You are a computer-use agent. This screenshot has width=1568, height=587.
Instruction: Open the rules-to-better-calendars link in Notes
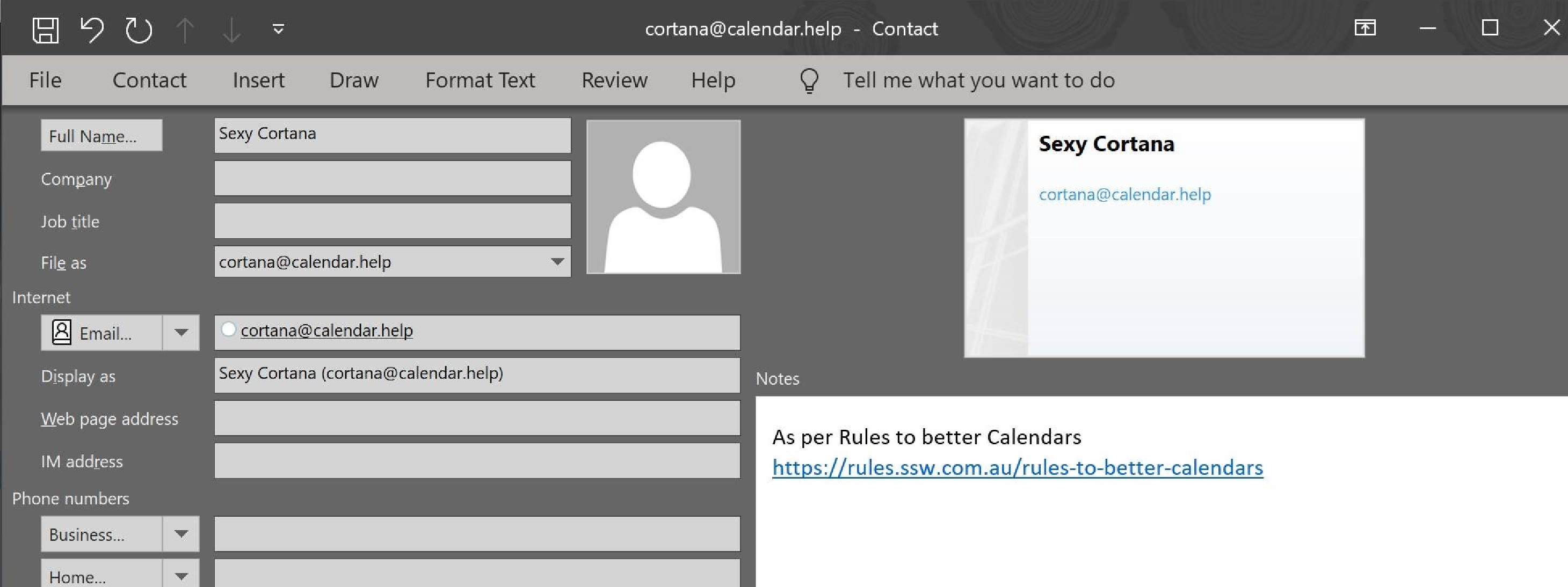1017,468
